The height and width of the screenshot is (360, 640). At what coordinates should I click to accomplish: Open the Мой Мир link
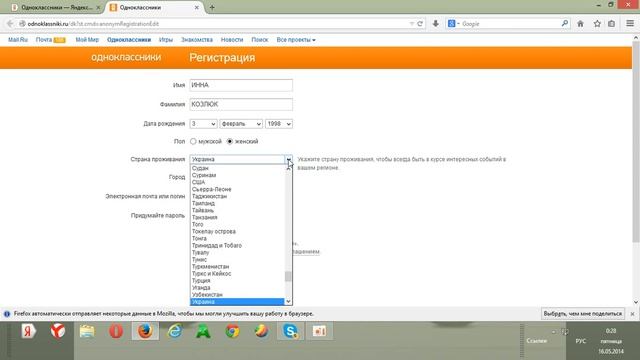87,40
